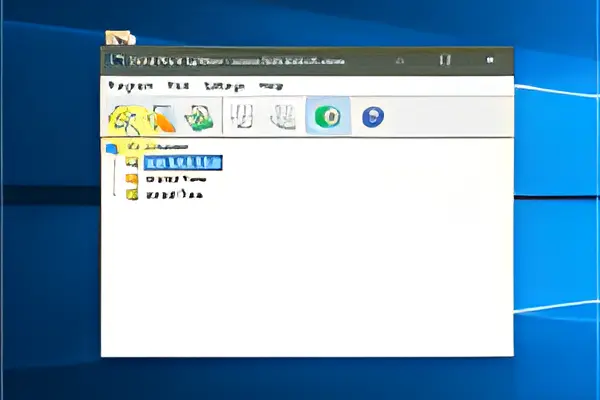
Task: Click the orange and gray toolbar icon
Action: coord(164,118)
